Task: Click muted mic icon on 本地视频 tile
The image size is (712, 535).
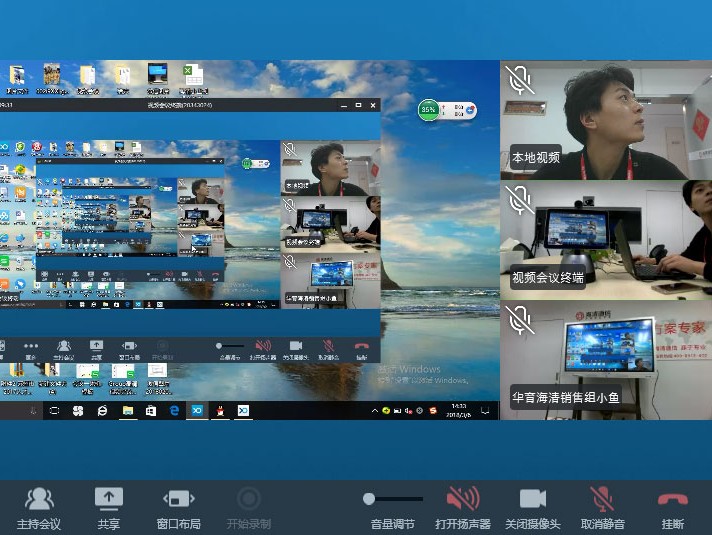Action: 518,80
